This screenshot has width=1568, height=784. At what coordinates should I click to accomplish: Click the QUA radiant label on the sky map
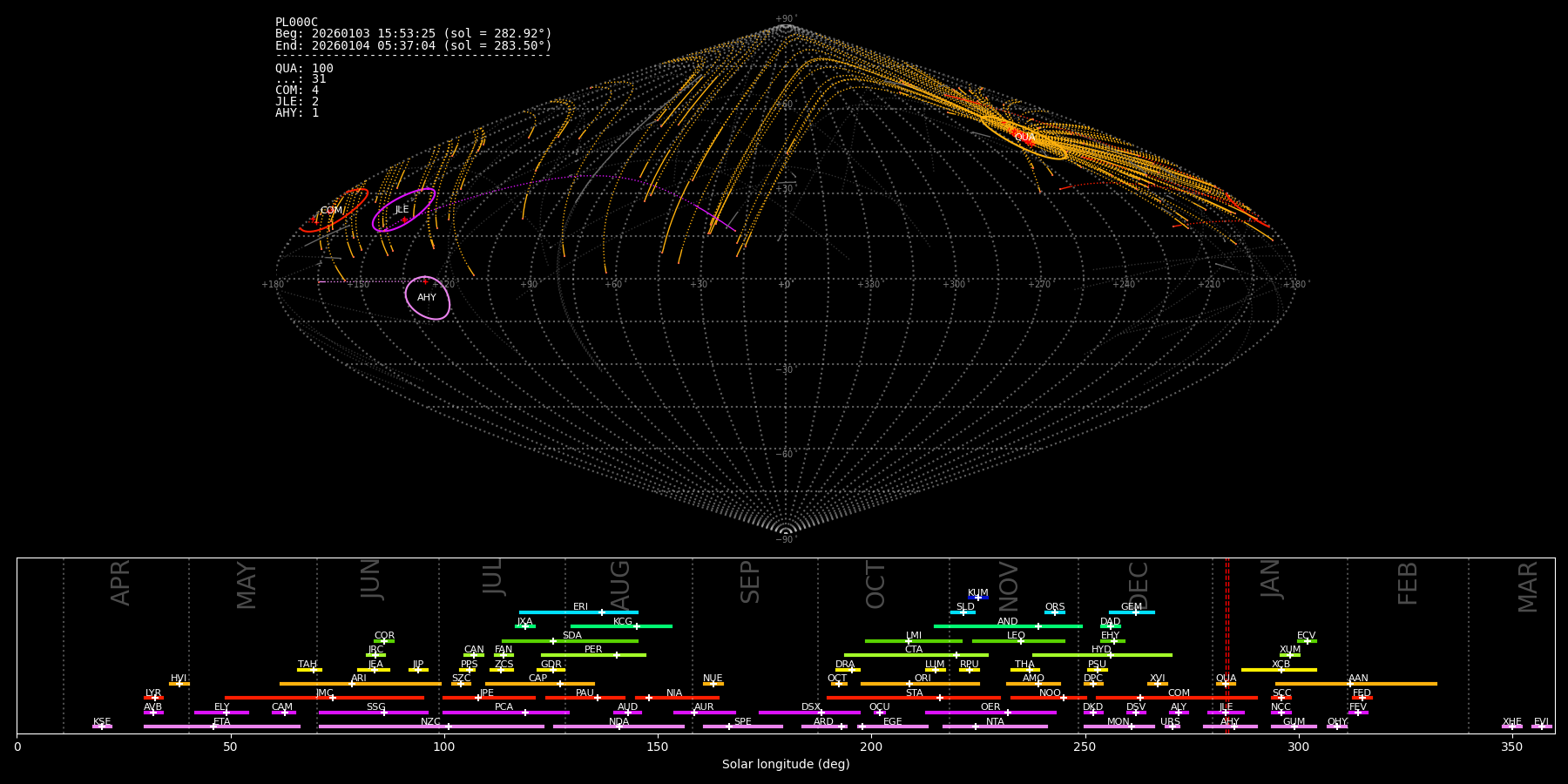[1024, 137]
